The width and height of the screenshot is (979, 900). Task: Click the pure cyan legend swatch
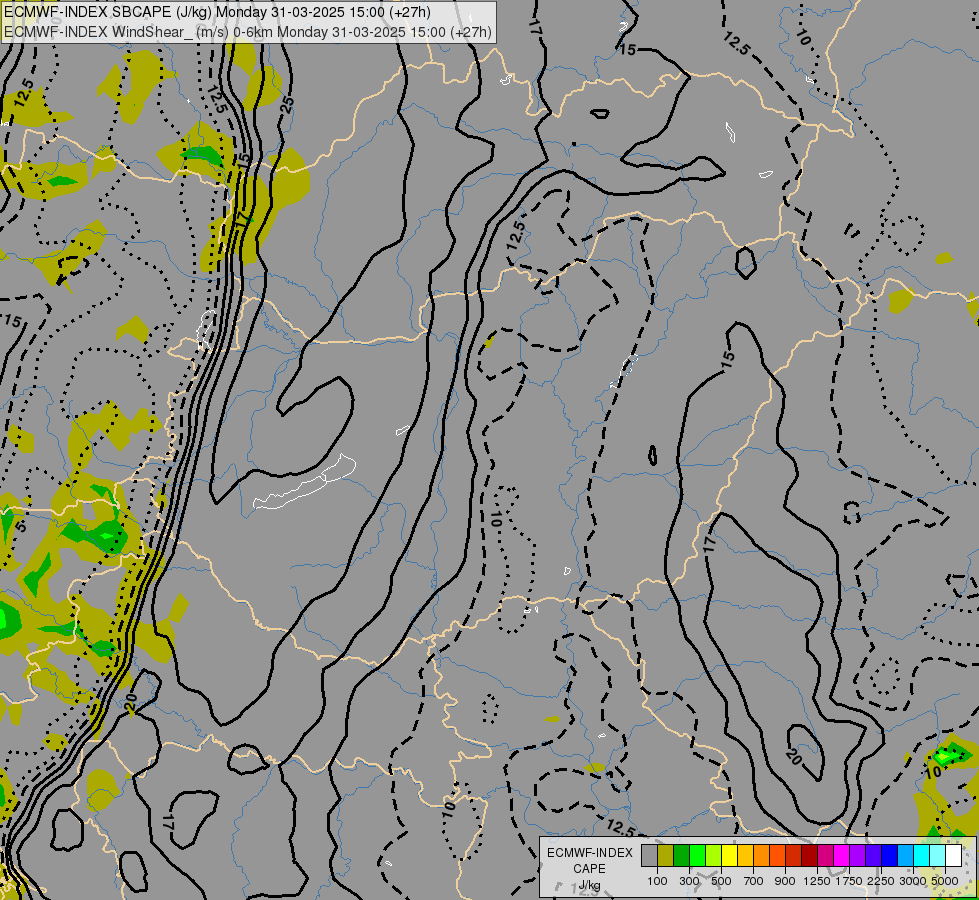click(x=922, y=856)
